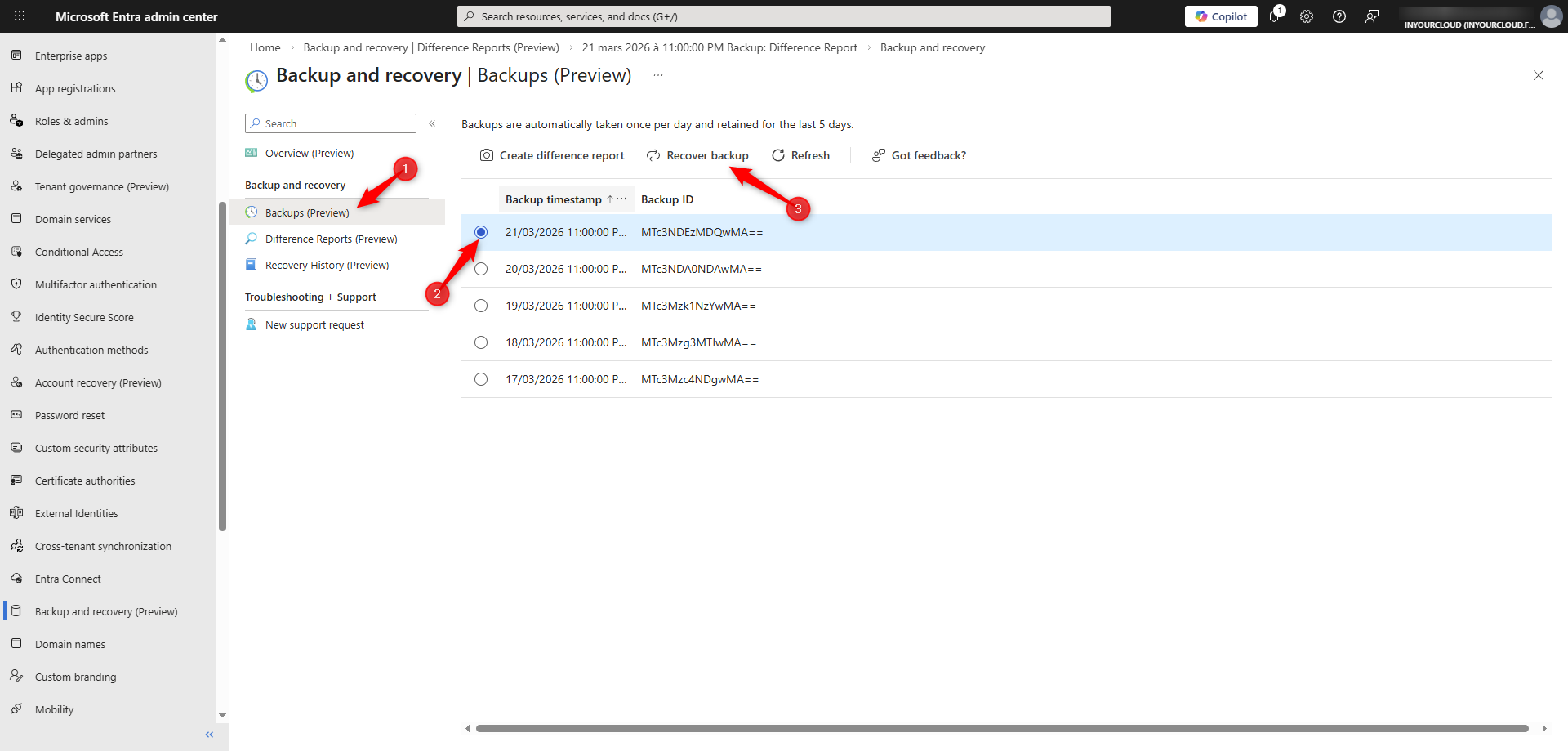Image resolution: width=1568 pixels, height=751 pixels.
Task: Open the app launcher waffle icon
Action: (20, 16)
